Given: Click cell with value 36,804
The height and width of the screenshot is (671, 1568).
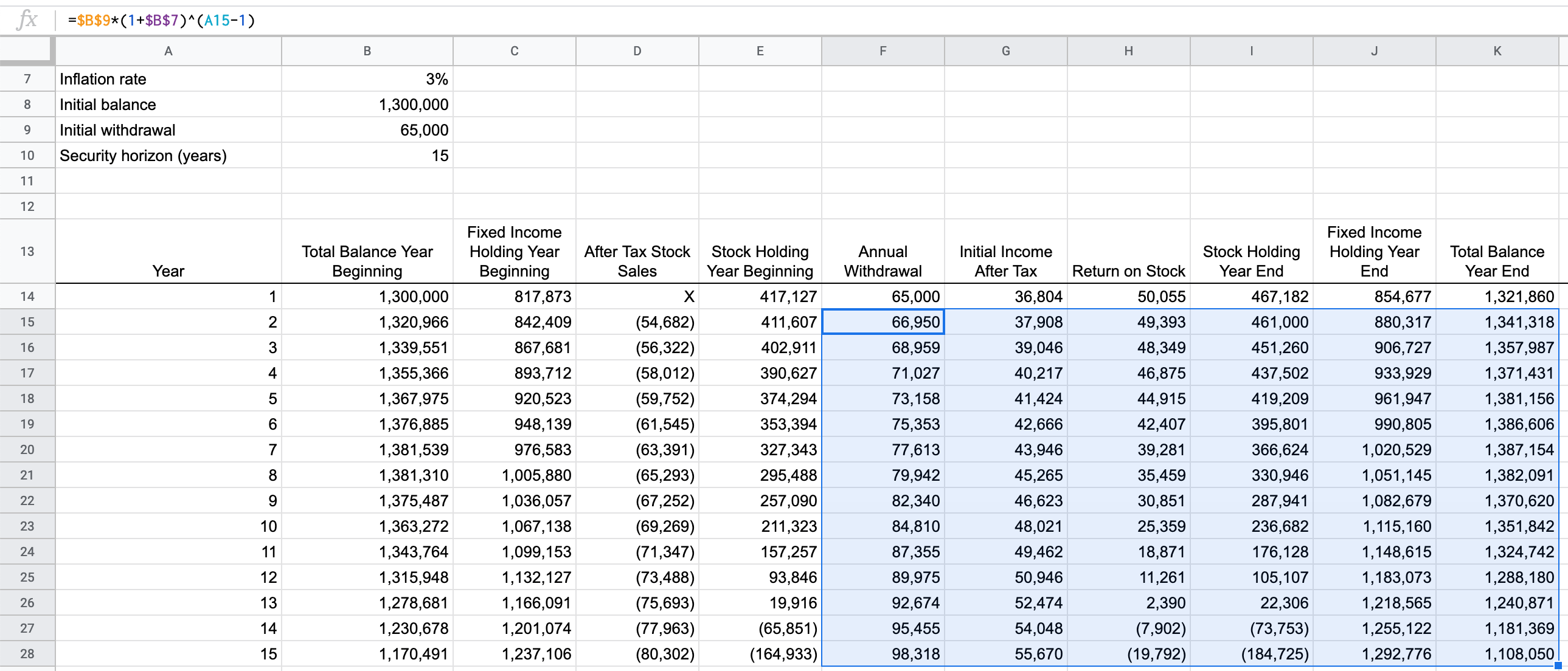Looking at the screenshot, I should coord(1006,296).
